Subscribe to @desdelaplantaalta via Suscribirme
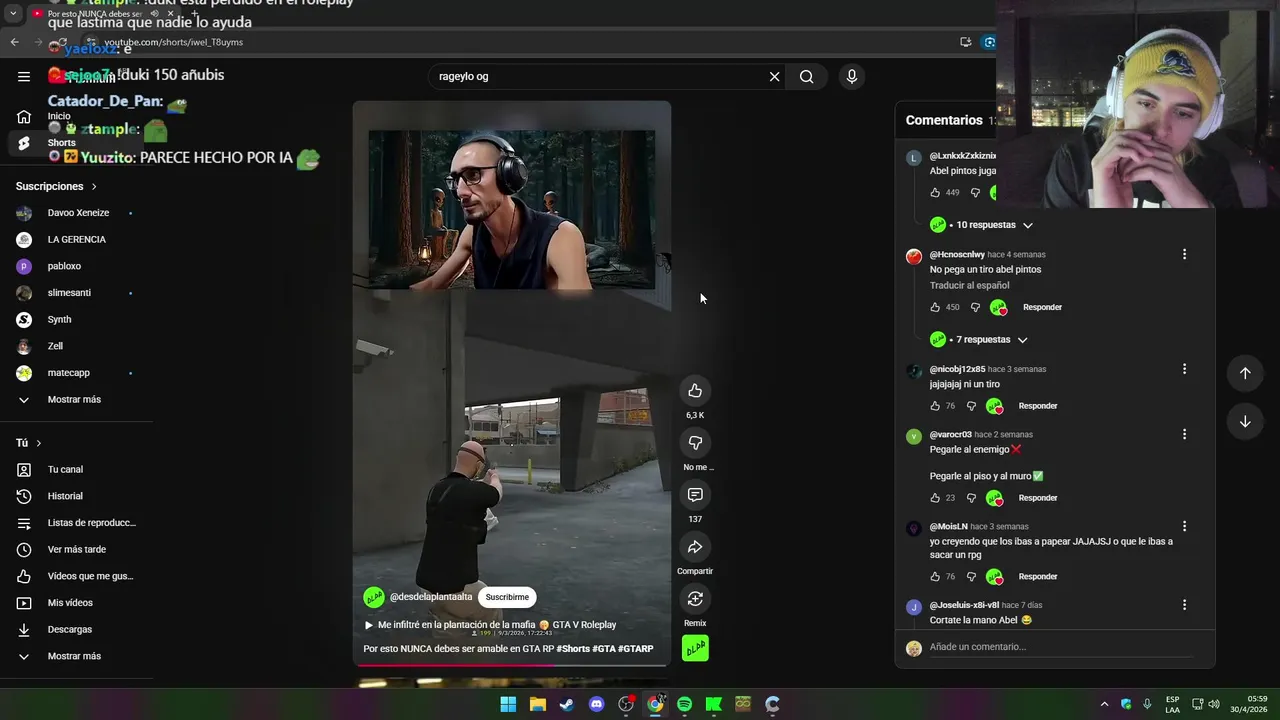Image resolution: width=1280 pixels, height=720 pixels. point(507,597)
